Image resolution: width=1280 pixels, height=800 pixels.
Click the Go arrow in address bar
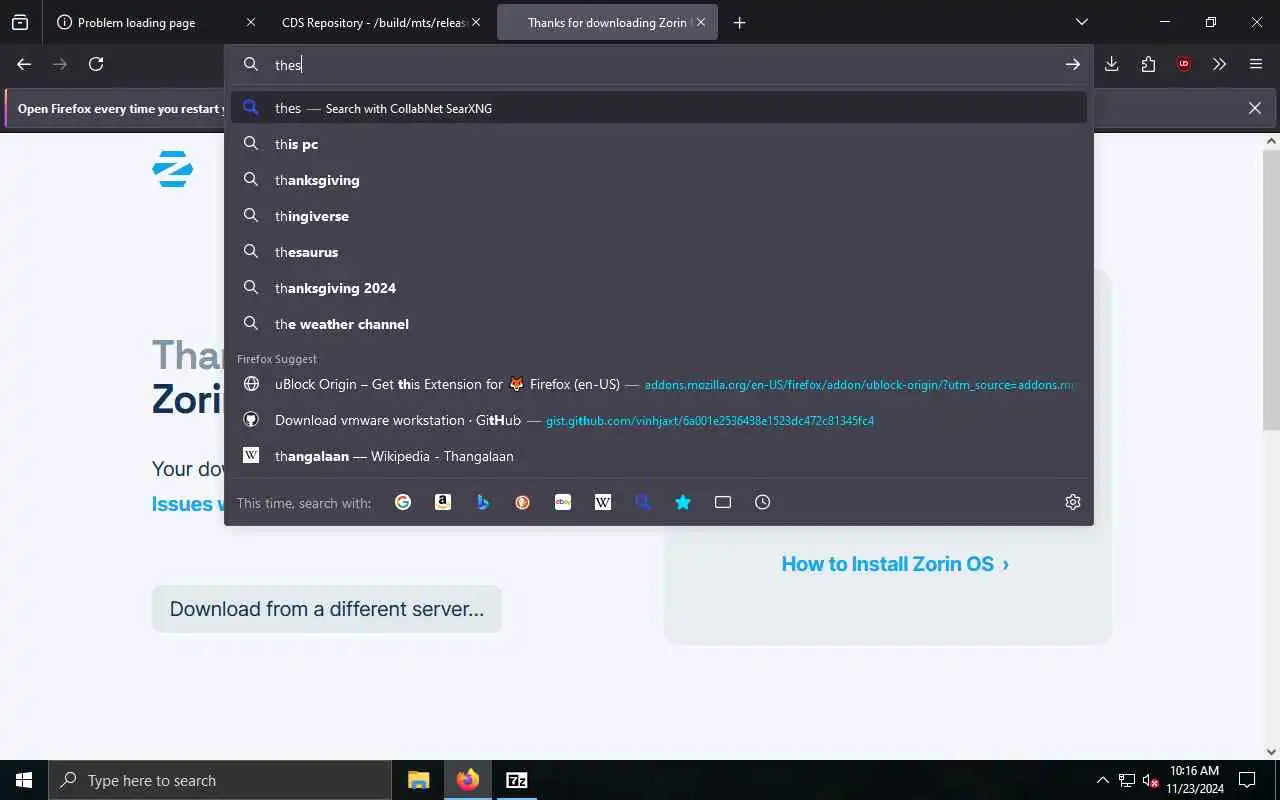pyautogui.click(x=1072, y=64)
